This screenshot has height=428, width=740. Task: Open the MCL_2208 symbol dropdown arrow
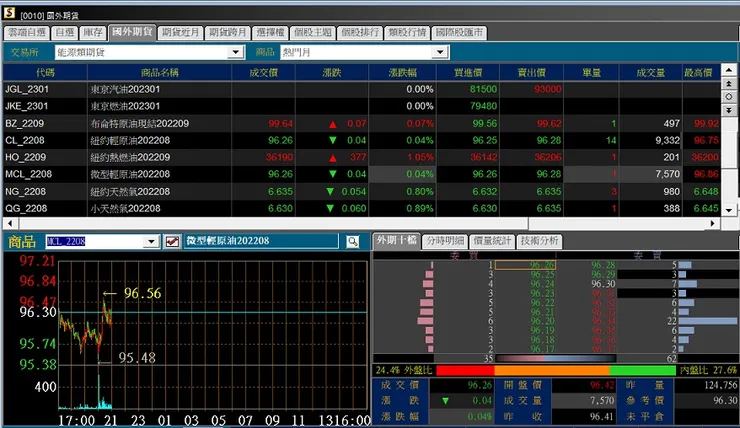(x=151, y=242)
